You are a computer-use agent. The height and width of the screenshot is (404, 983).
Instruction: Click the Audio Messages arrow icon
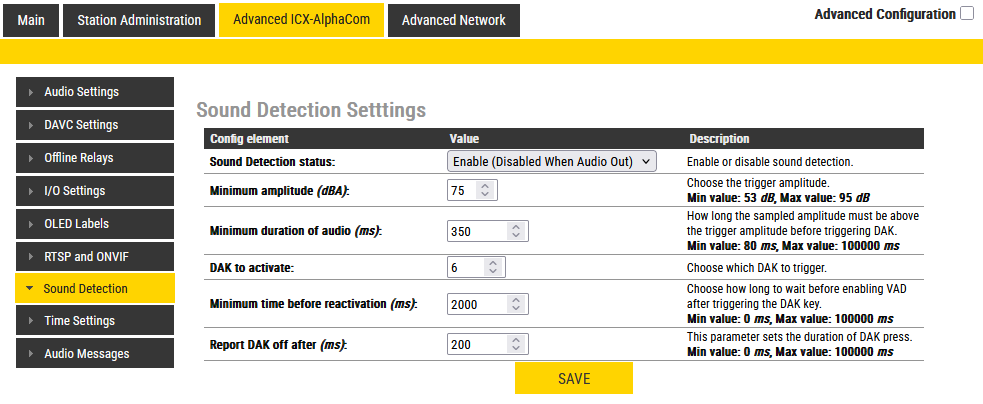32,354
